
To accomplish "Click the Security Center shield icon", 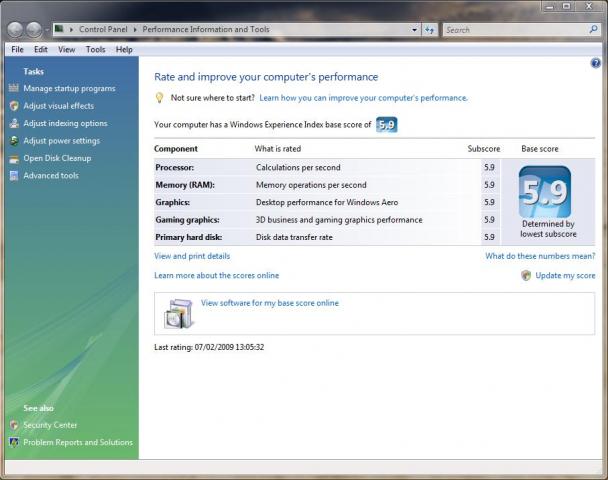I will pos(14,425).
